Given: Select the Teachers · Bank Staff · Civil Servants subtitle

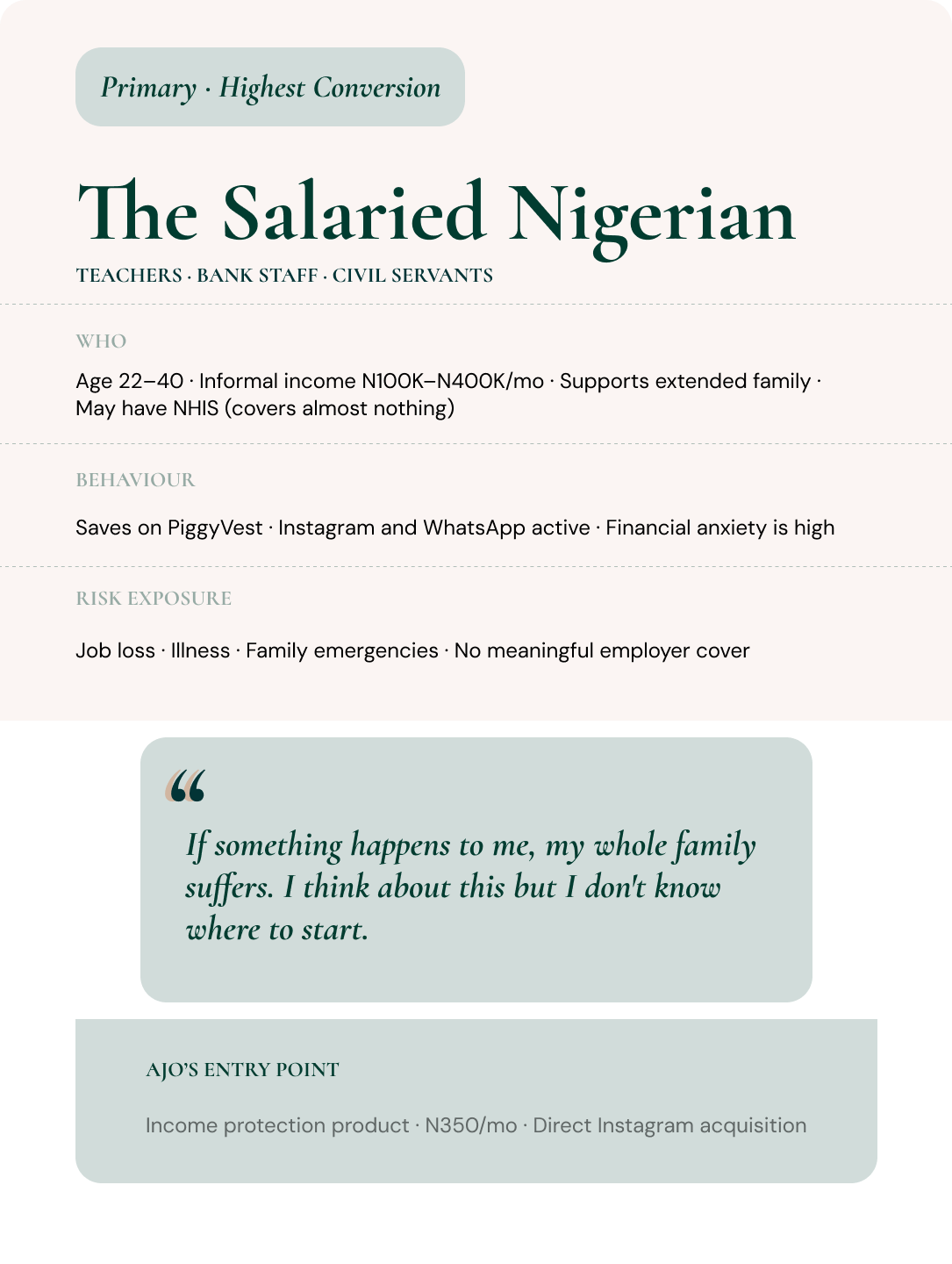Looking at the screenshot, I should pyautogui.click(x=284, y=276).
